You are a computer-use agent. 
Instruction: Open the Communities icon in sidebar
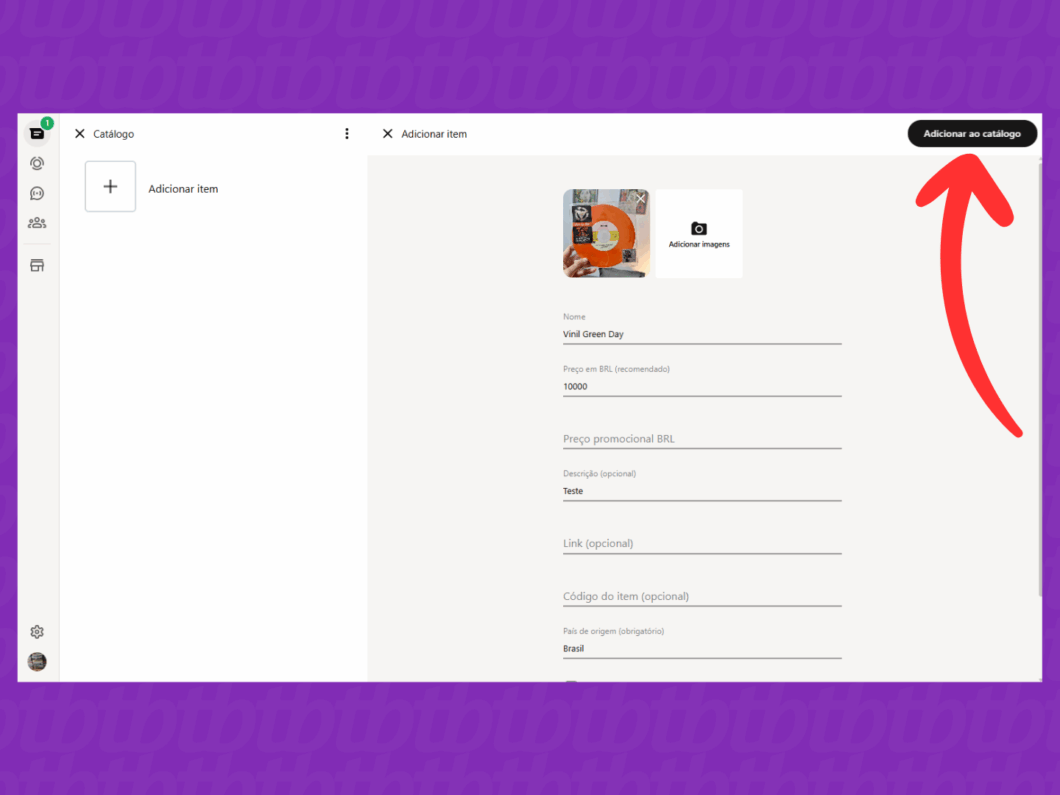click(x=37, y=223)
